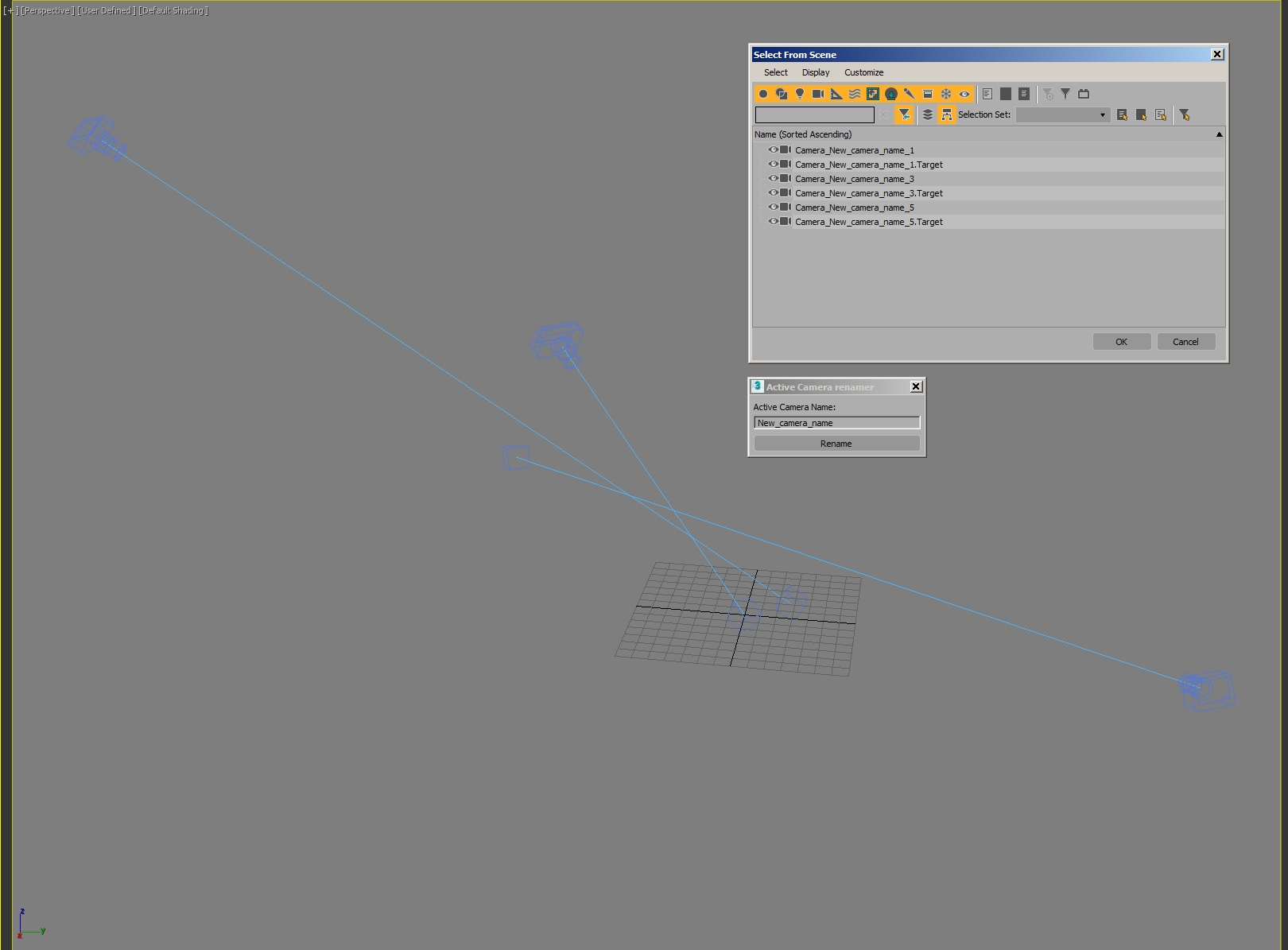1288x950 pixels.
Task: Click the Active Camera Name field
Action: point(836,423)
